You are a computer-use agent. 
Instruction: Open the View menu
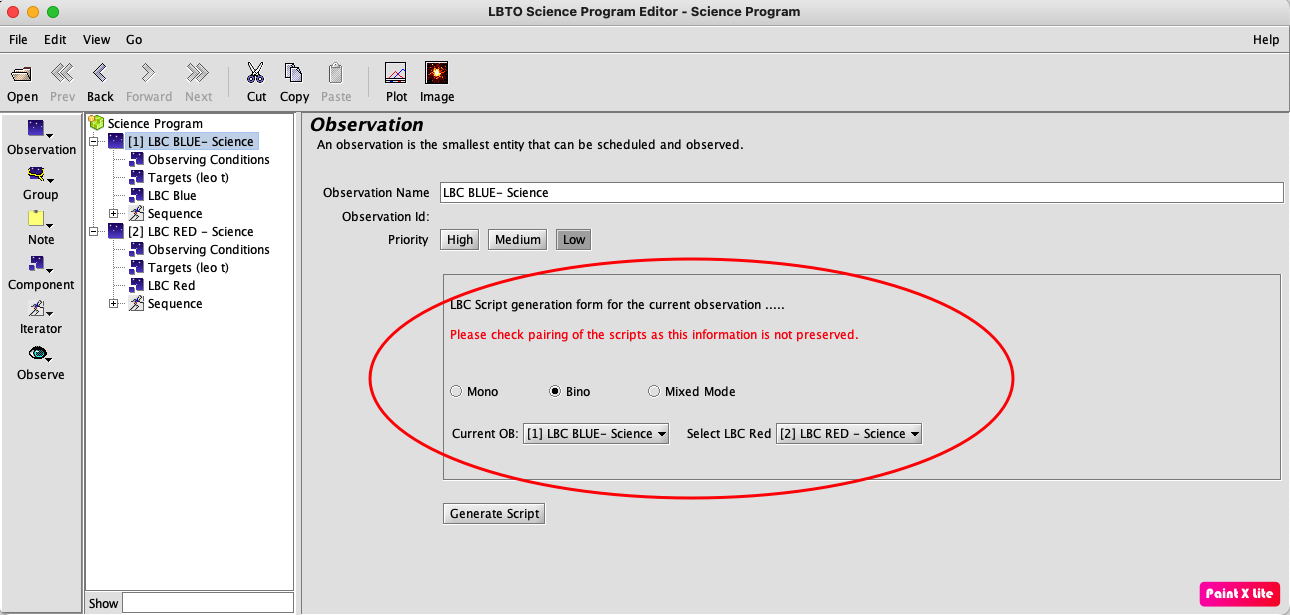click(97, 40)
